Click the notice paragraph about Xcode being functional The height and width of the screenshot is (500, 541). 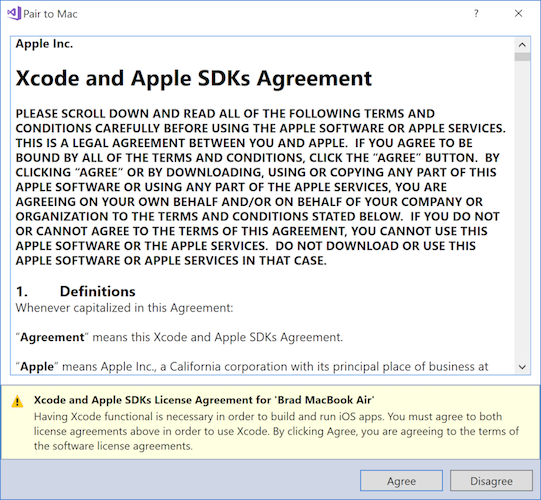coord(276,431)
